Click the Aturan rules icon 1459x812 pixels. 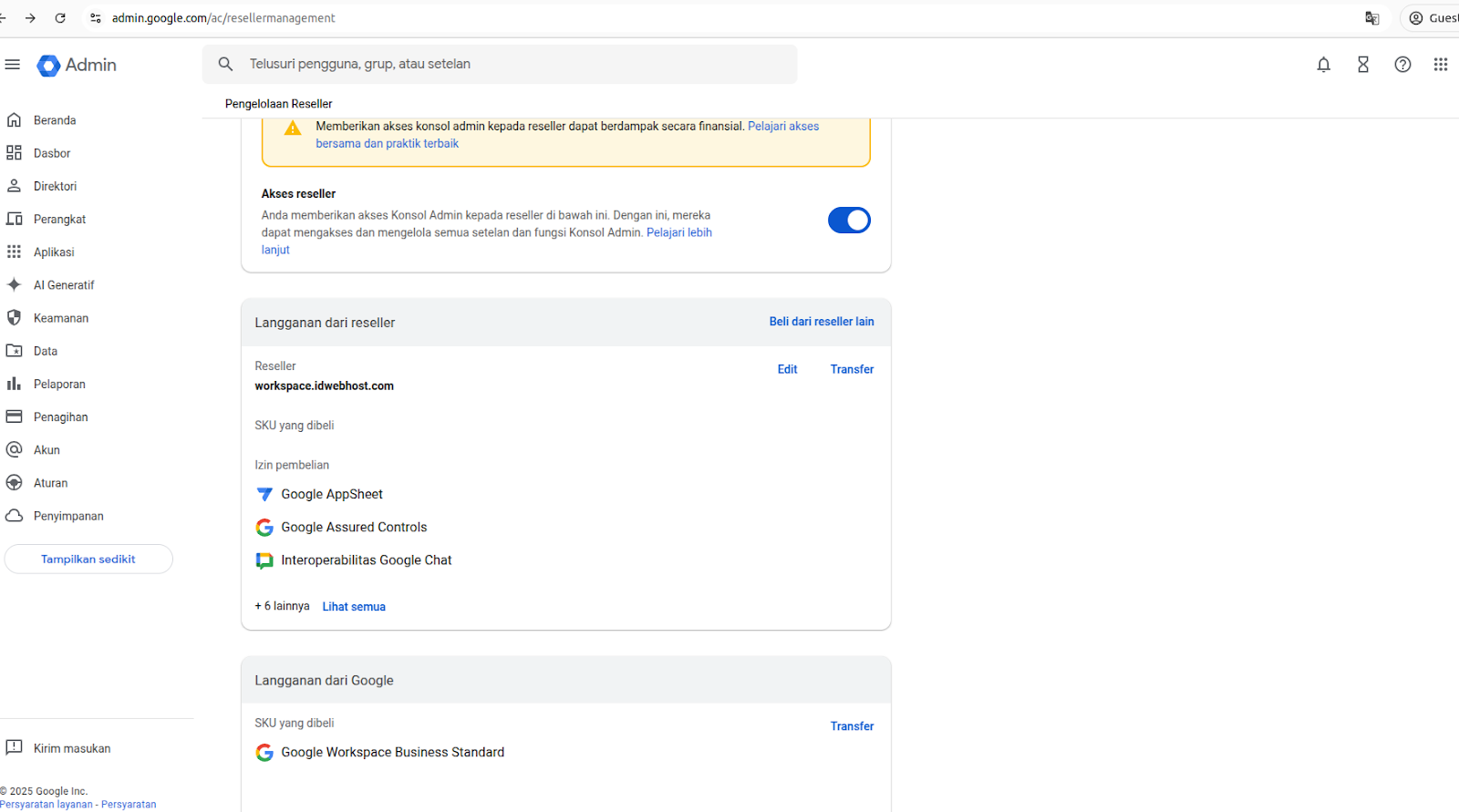point(14,483)
